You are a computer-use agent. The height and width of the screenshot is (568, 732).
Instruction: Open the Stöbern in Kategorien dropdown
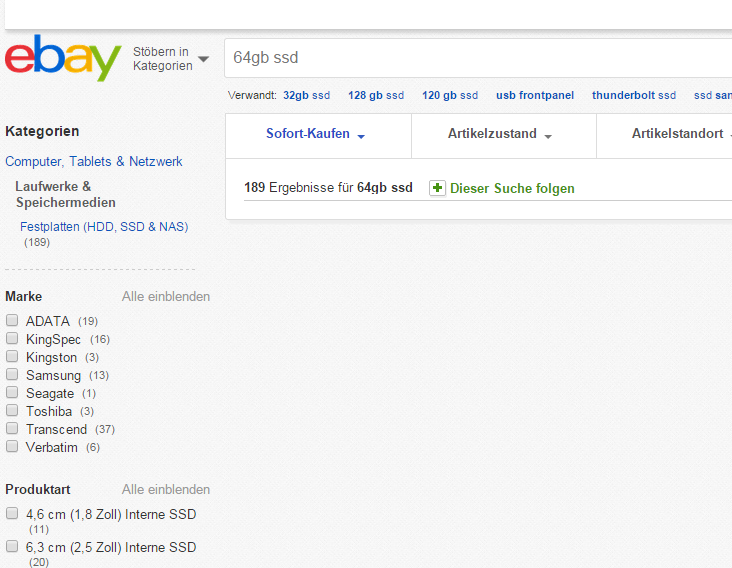tap(171, 59)
